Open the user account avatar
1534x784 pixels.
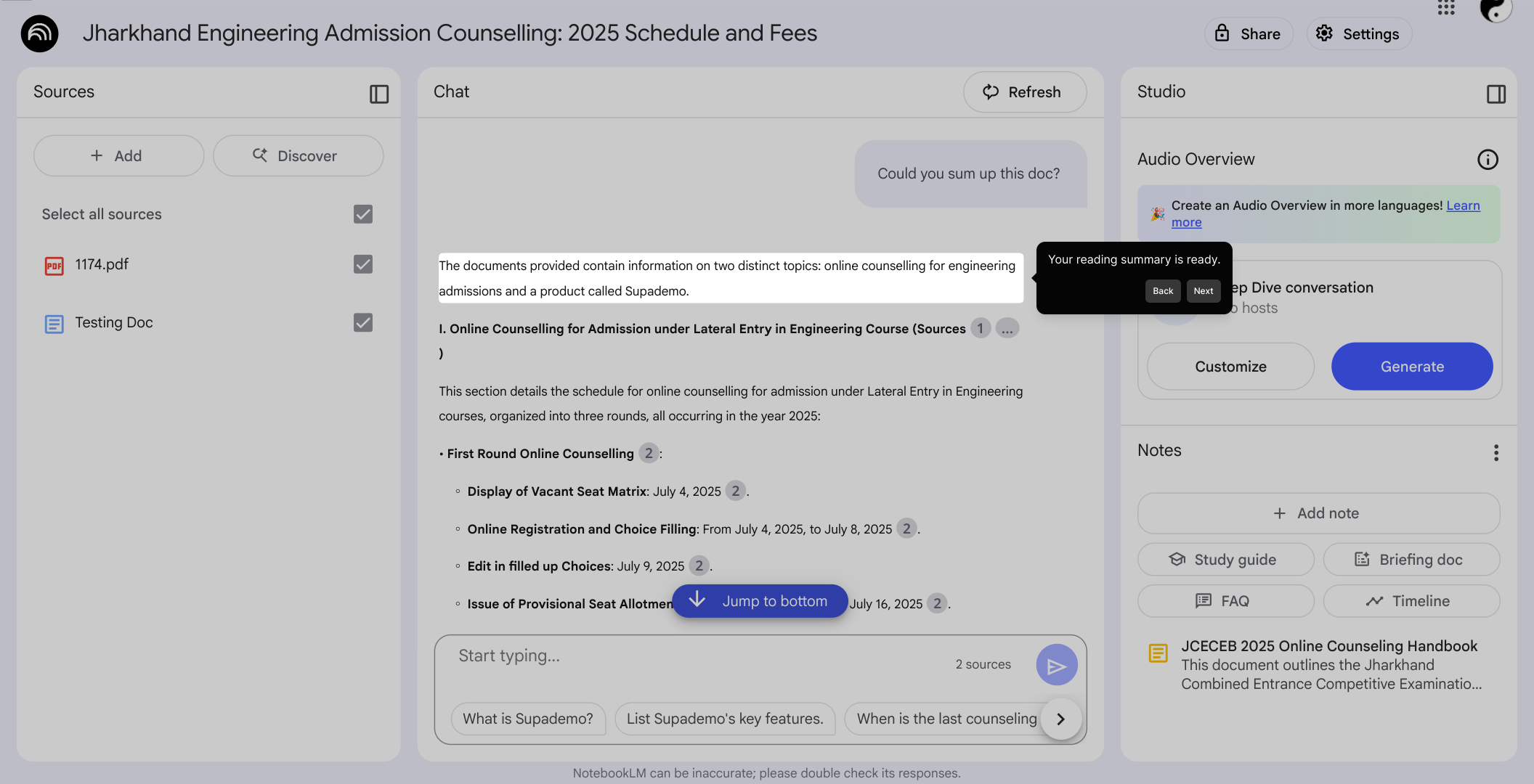[x=1496, y=9]
